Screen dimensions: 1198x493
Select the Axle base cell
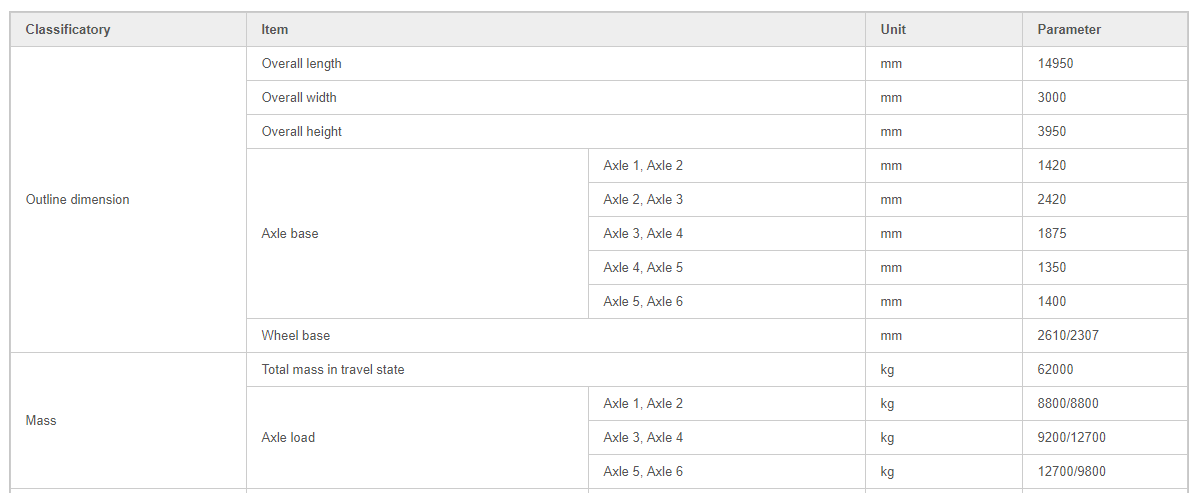tap(418, 233)
